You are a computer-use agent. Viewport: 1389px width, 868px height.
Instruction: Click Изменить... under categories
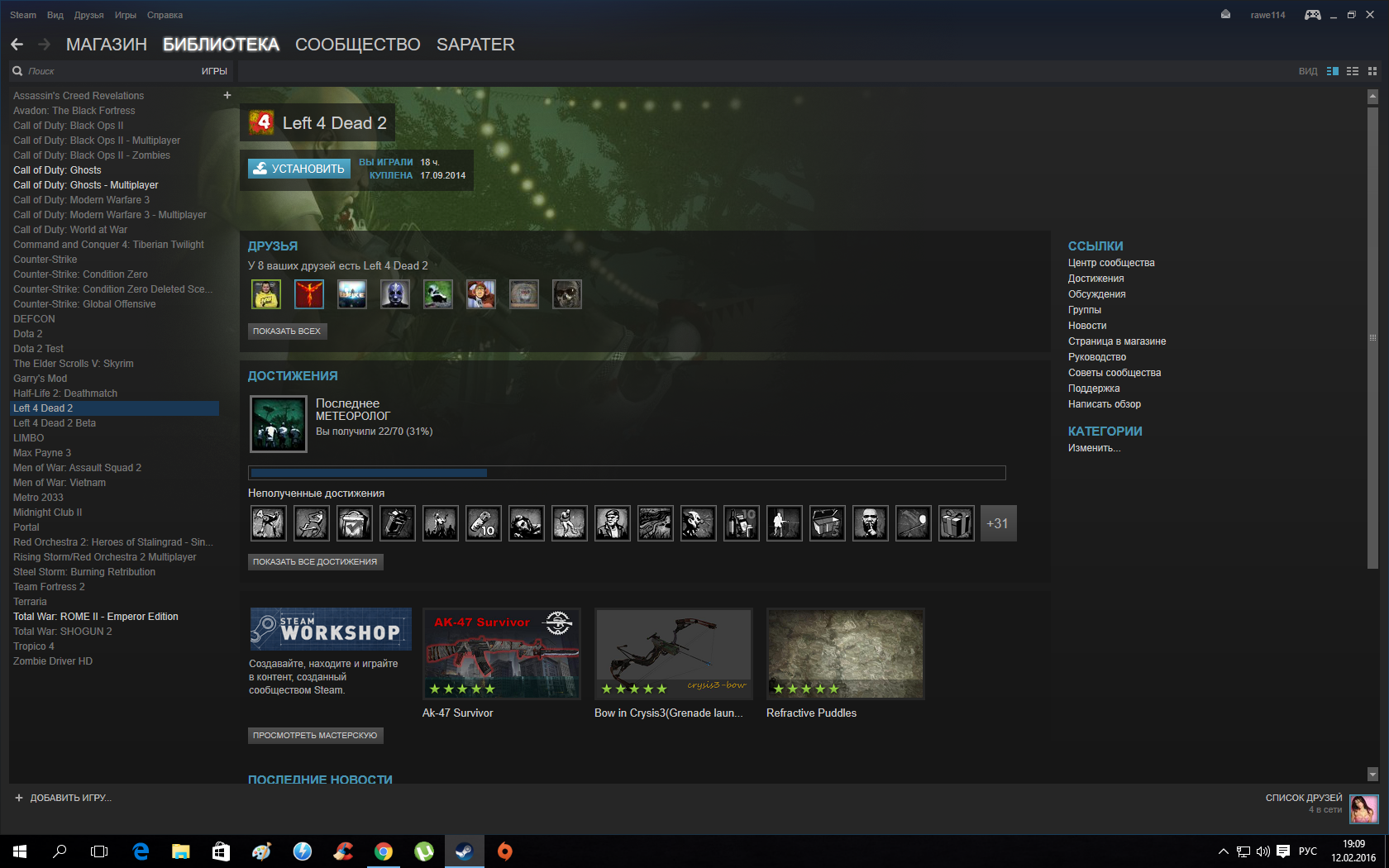[x=1094, y=448]
